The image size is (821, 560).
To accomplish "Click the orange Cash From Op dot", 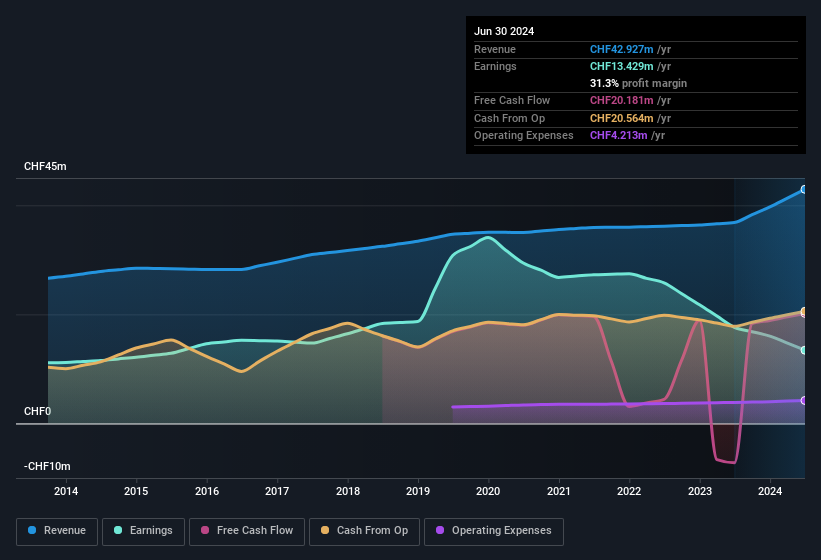I will (325, 531).
